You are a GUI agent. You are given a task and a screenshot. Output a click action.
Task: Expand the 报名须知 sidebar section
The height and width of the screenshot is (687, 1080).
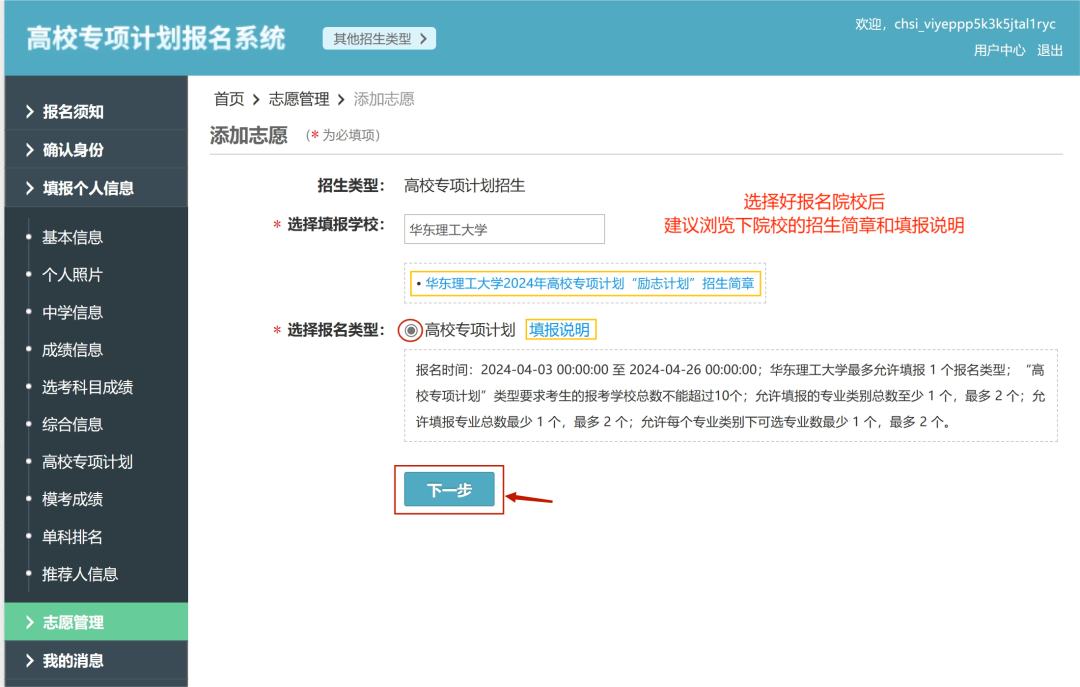(x=60, y=110)
